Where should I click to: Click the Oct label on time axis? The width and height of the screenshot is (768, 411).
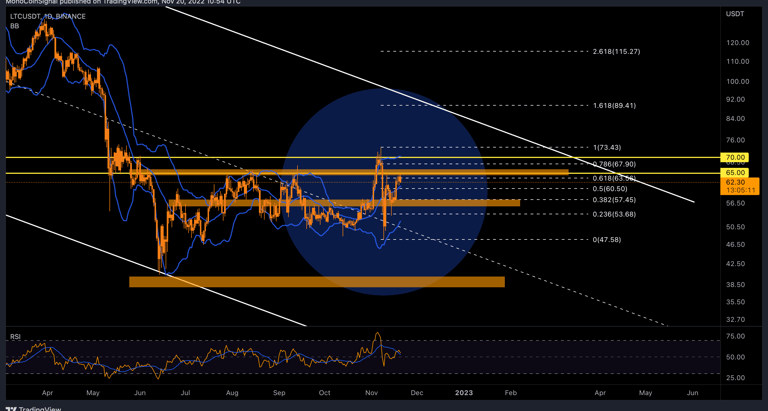click(324, 393)
